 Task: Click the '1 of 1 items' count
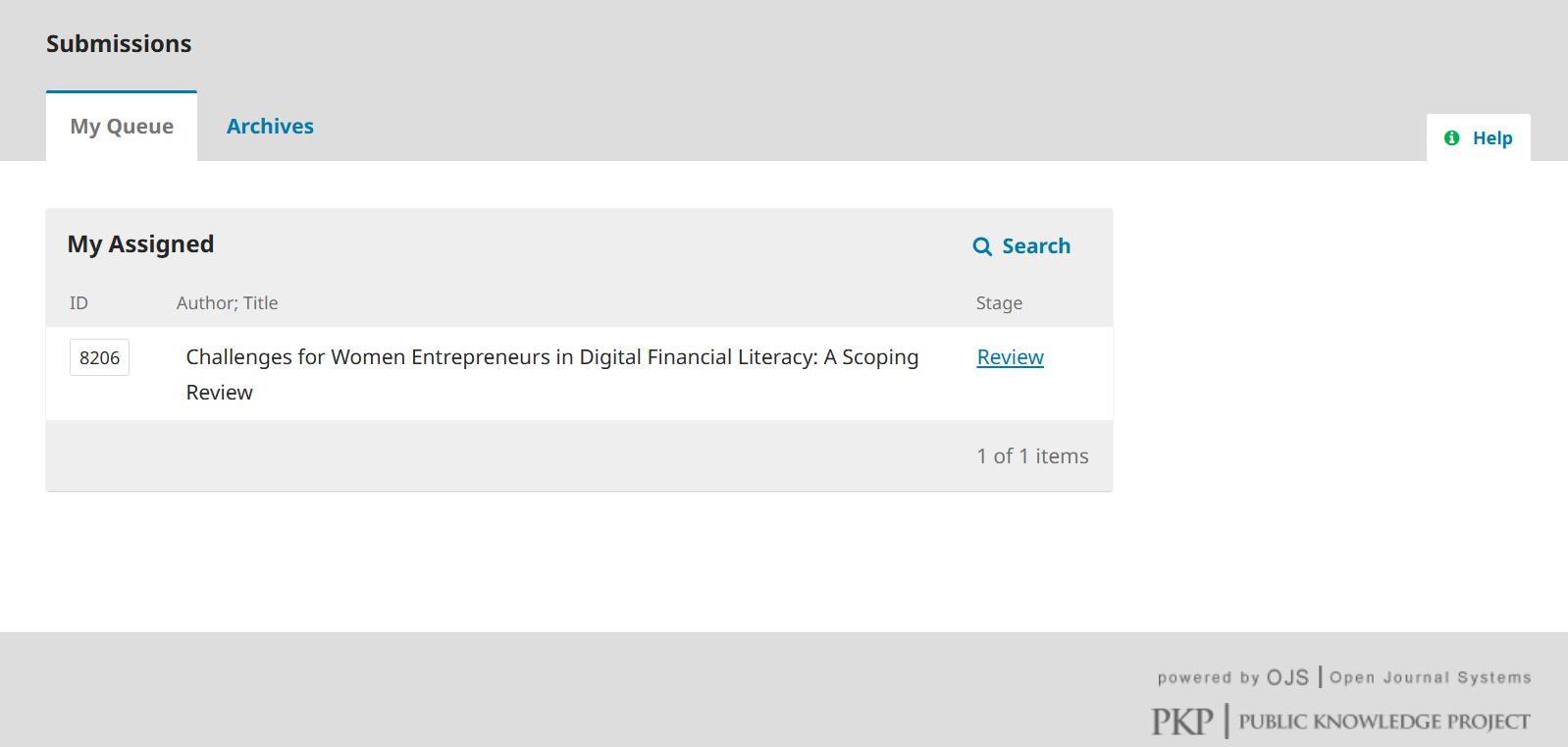pos(1032,456)
